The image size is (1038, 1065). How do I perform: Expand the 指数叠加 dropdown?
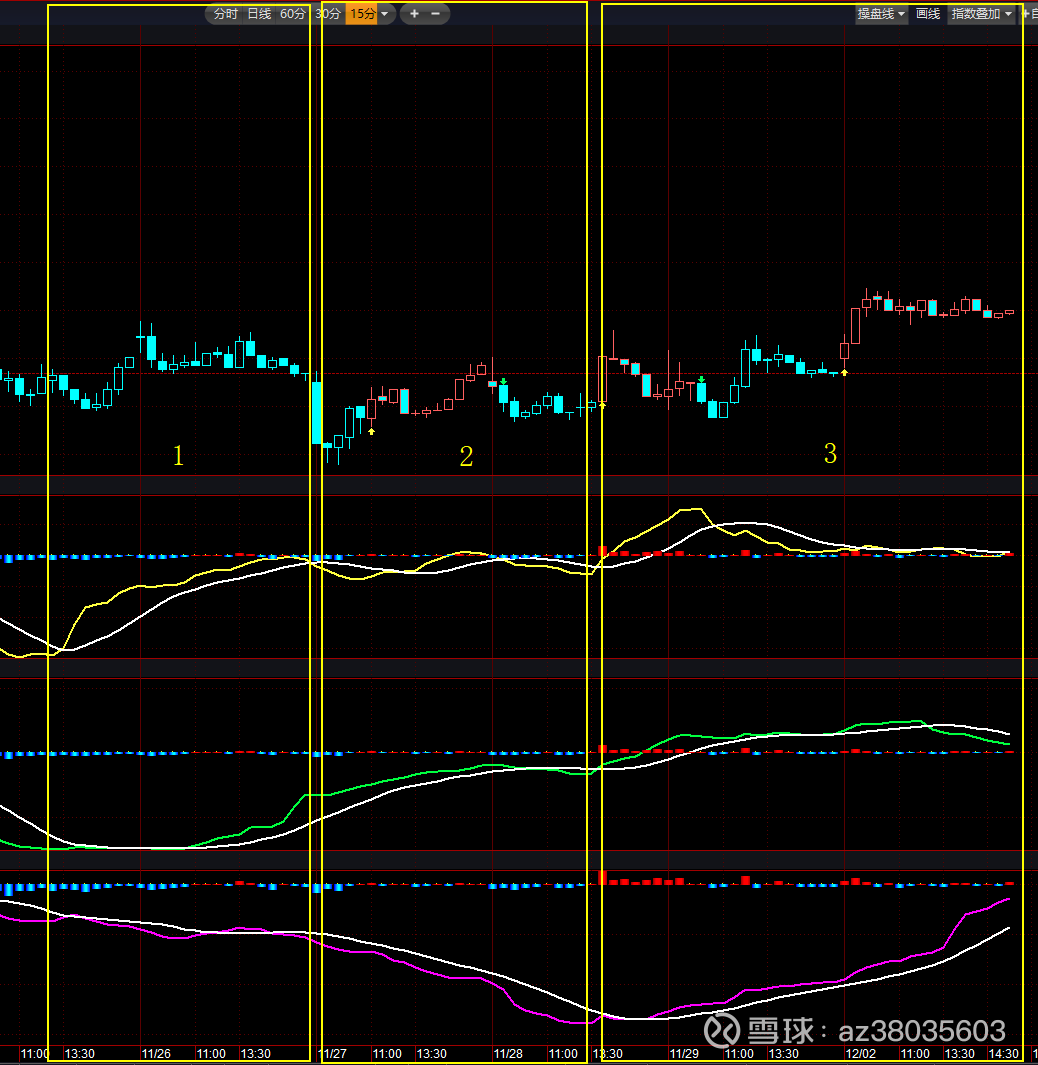click(981, 14)
